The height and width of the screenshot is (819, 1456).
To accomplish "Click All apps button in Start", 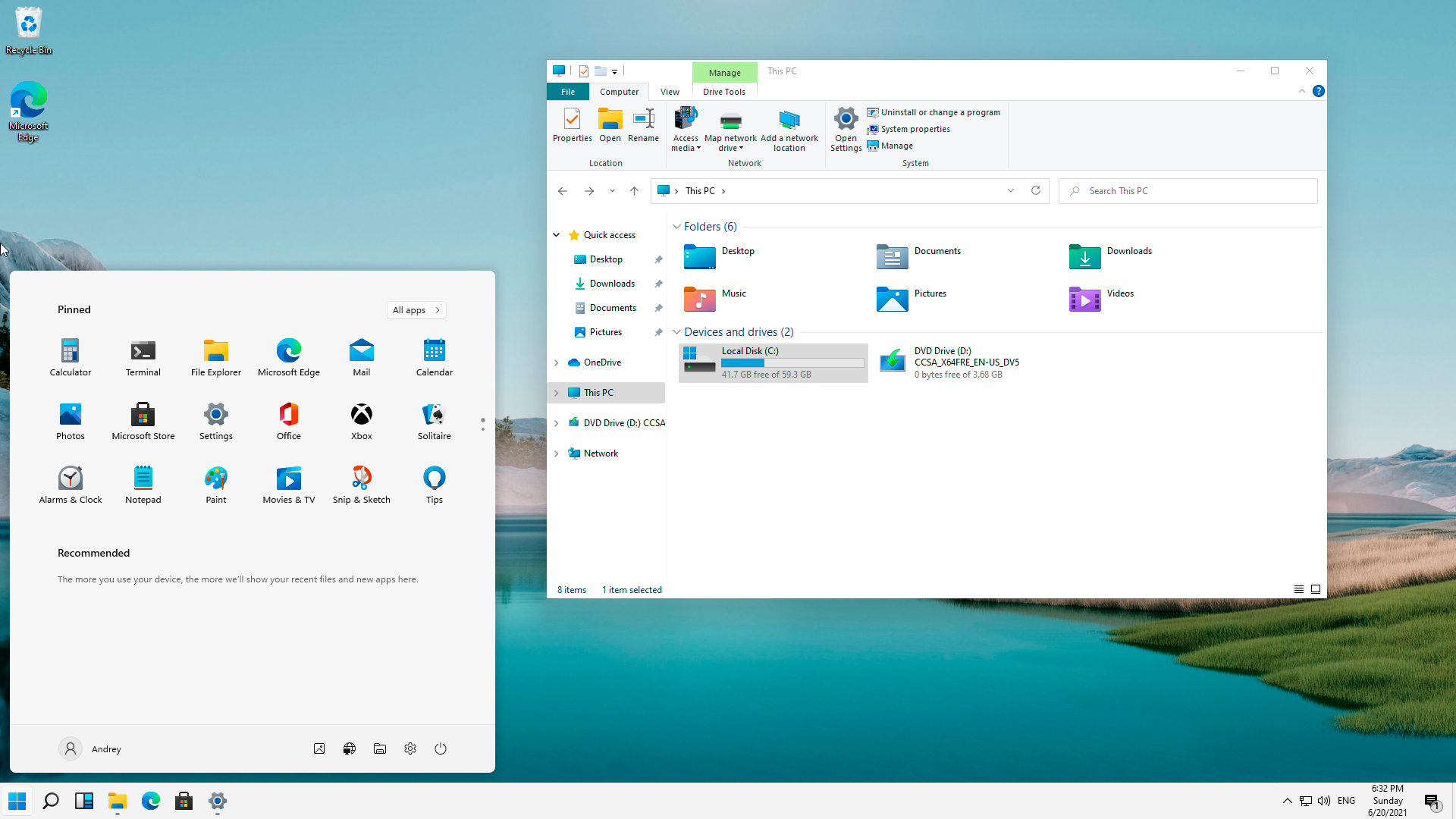I will point(416,309).
